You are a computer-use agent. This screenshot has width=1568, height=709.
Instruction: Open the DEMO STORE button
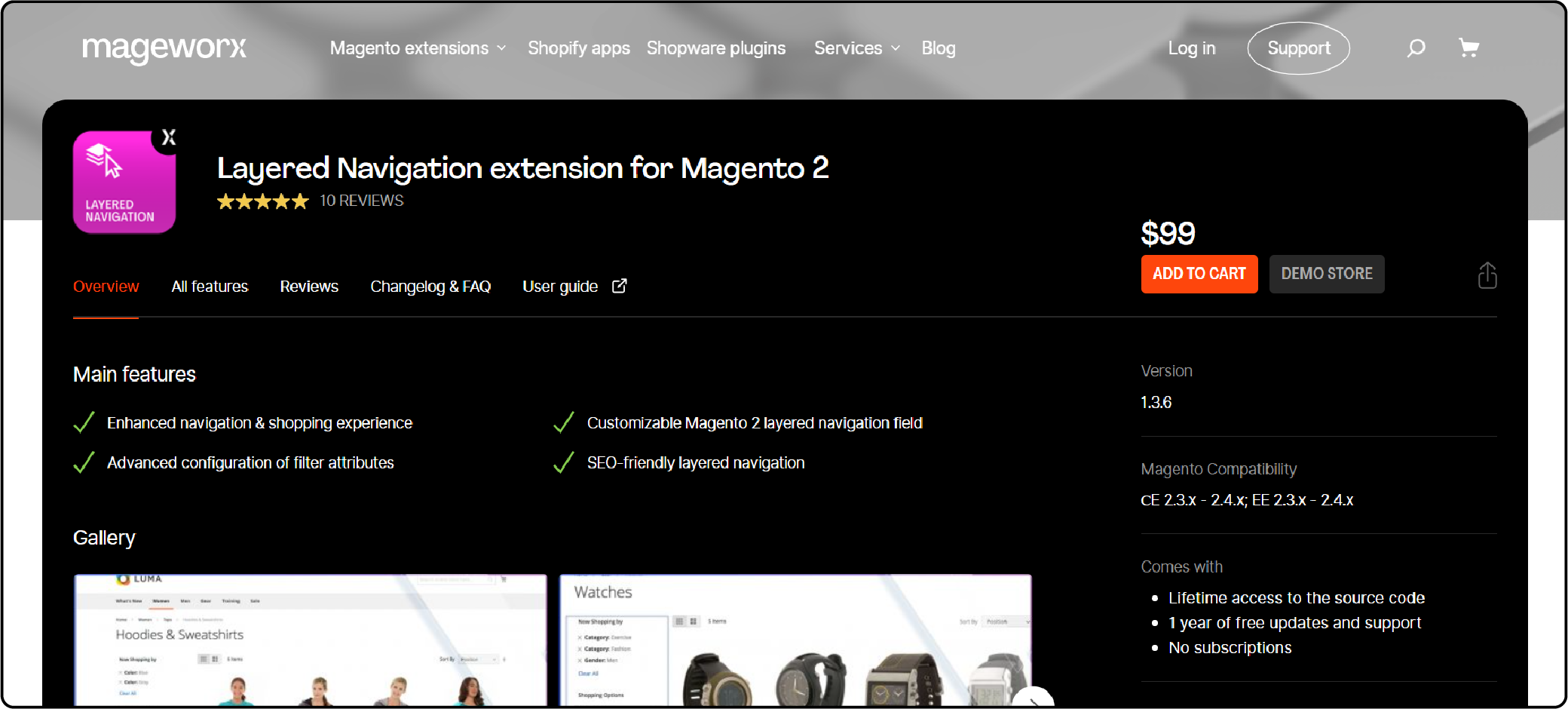tap(1327, 274)
